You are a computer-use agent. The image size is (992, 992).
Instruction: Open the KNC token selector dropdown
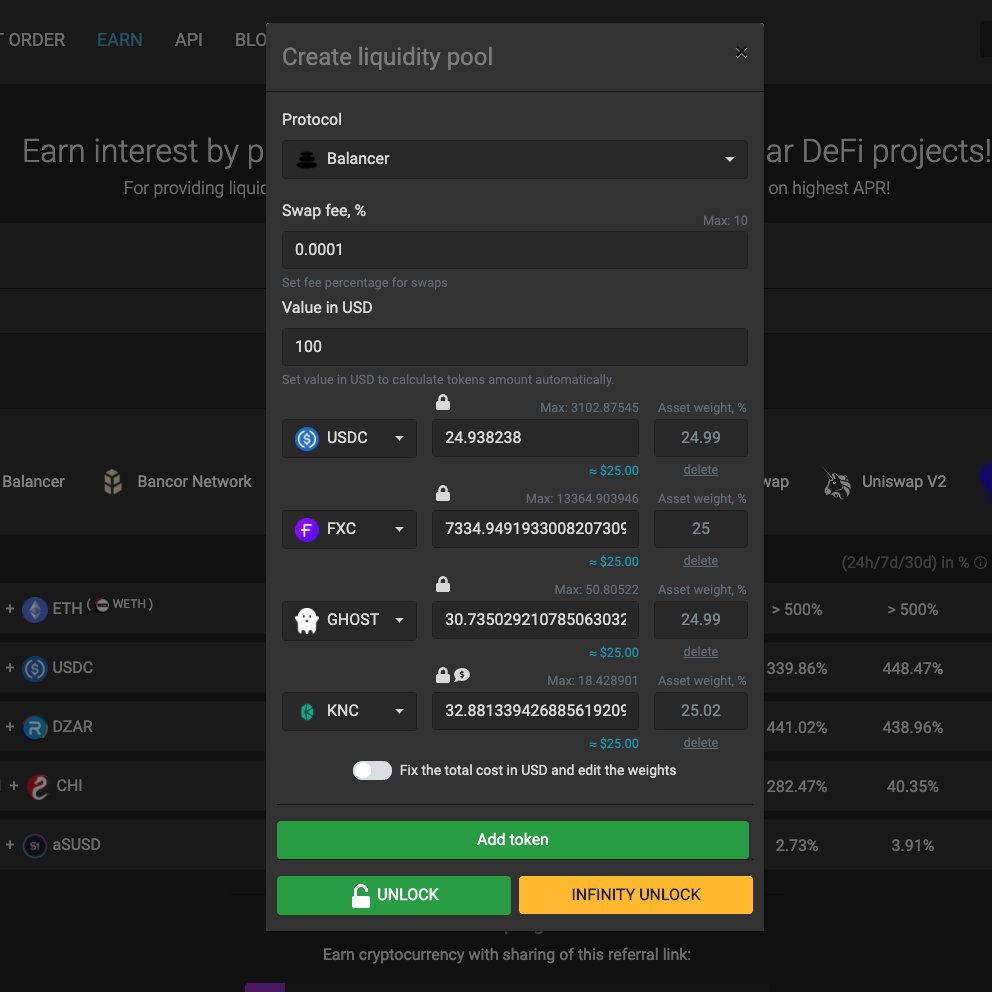(349, 711)
